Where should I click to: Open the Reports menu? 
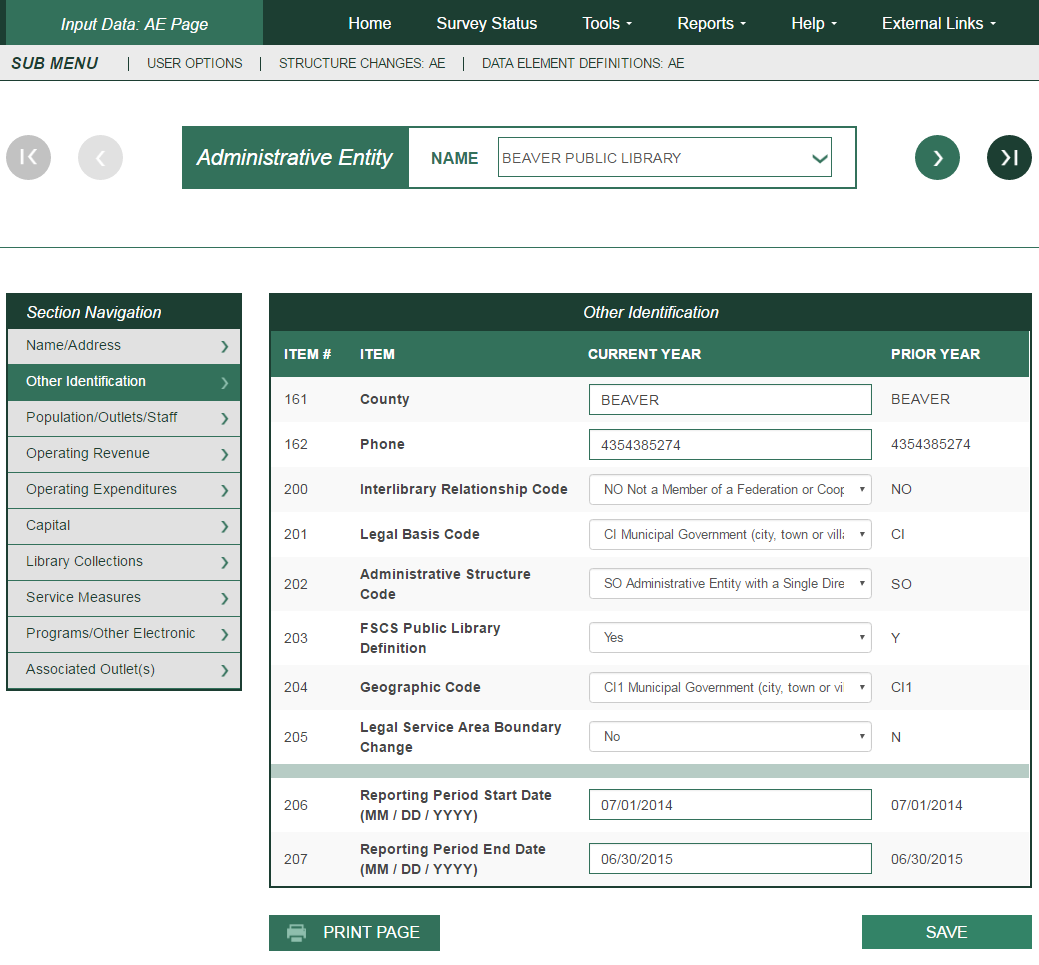tap(711, 23)
